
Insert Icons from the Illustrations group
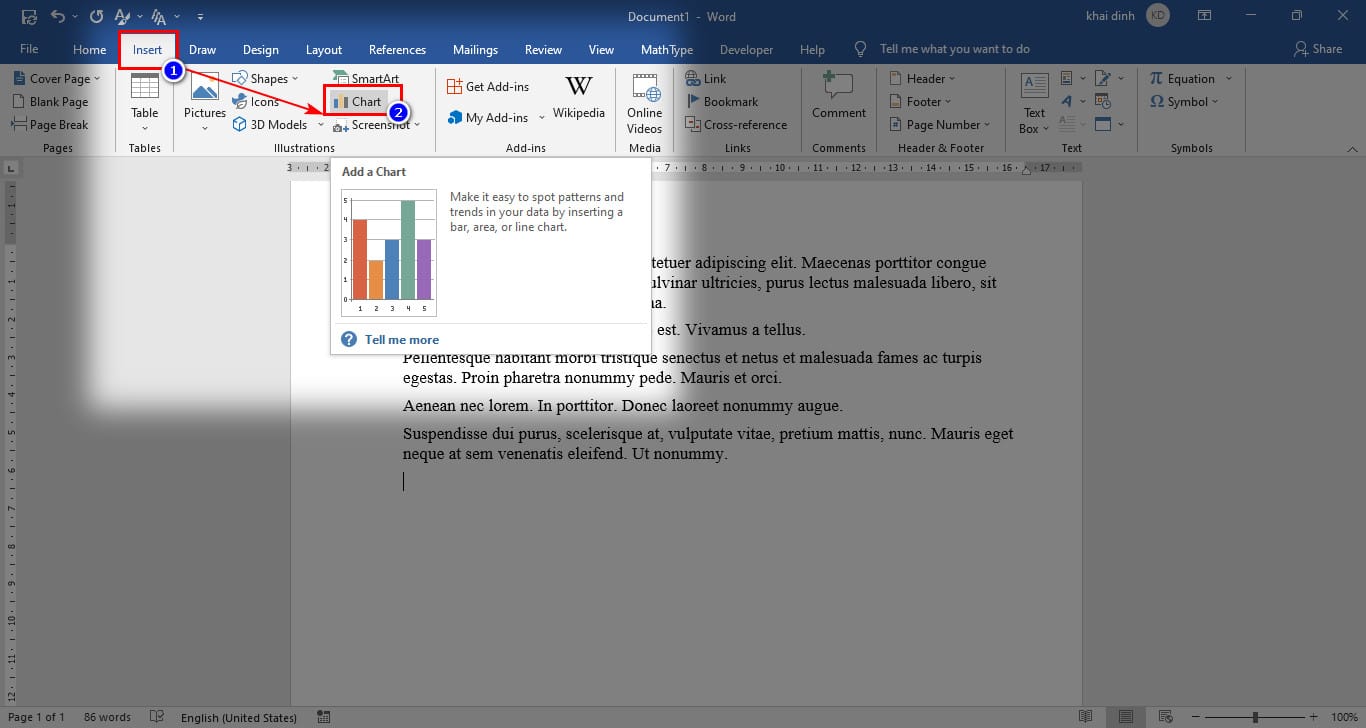[256, 102]
